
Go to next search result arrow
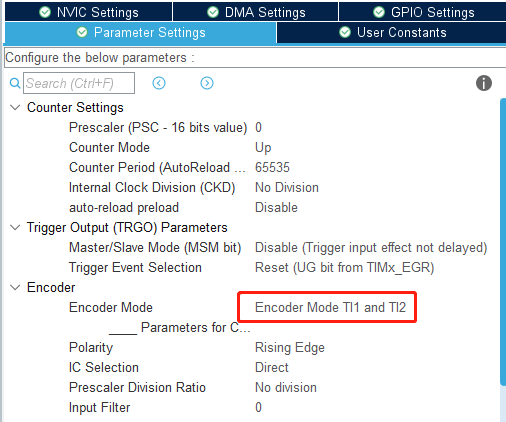207,83
